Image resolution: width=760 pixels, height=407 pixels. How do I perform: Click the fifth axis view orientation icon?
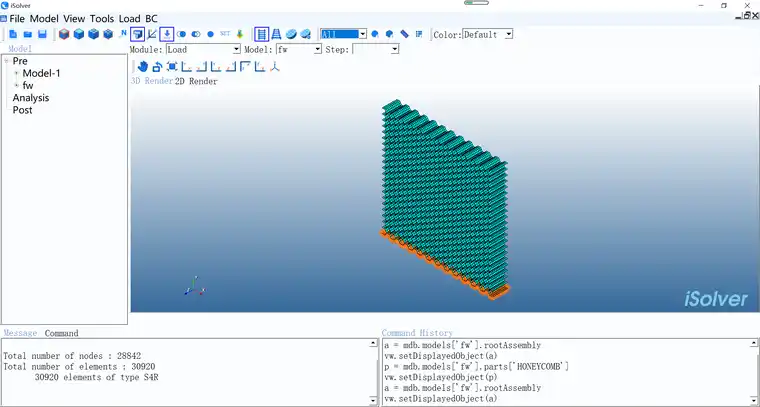click(245, 67)
